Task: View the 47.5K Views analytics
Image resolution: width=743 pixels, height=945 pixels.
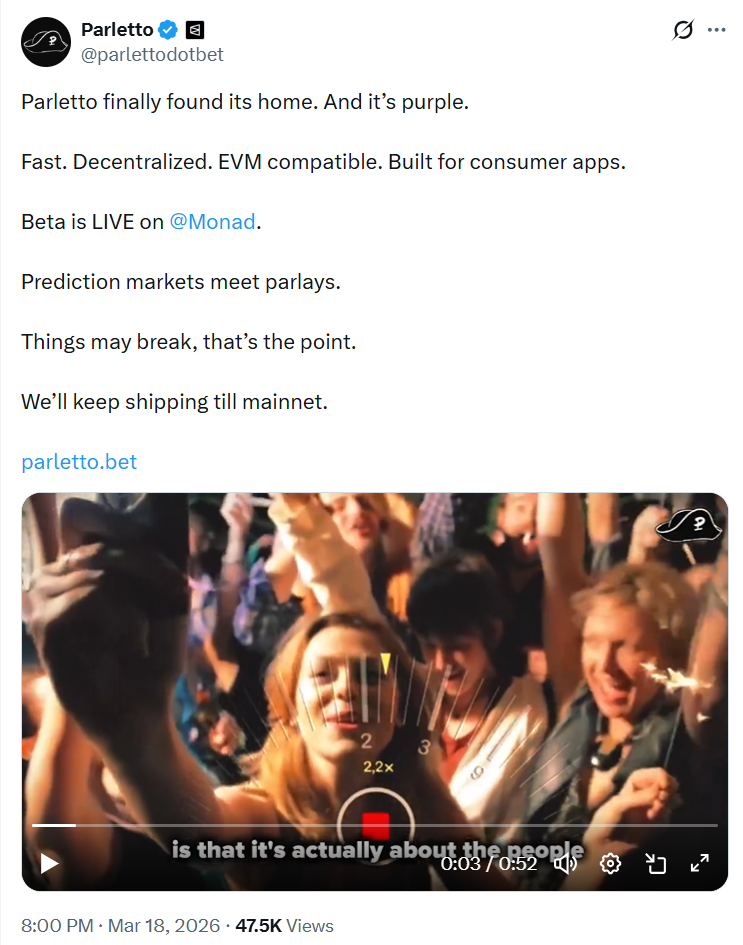Action: tap(284, 926)
